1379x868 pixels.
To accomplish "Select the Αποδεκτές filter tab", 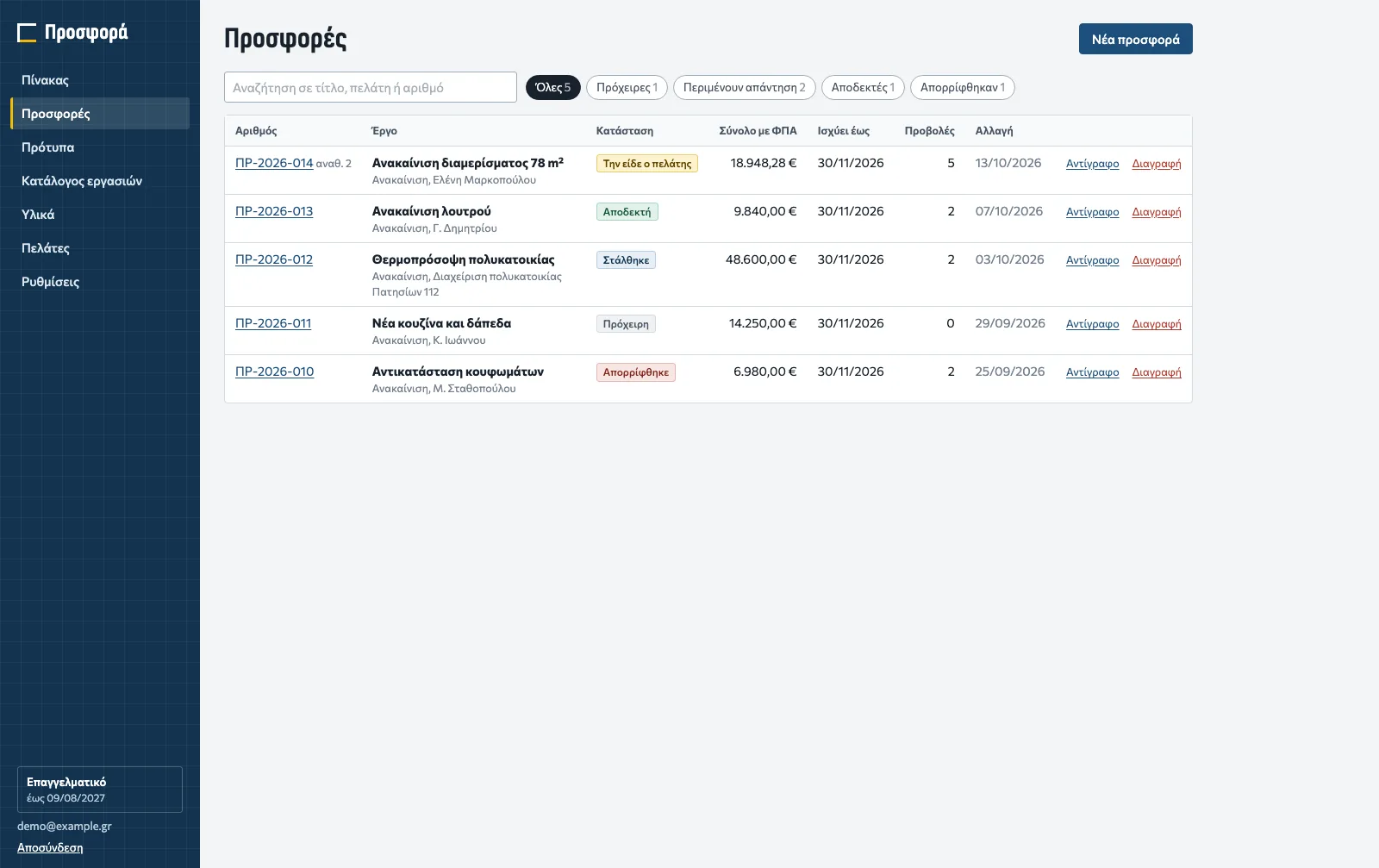I will 863,87.
